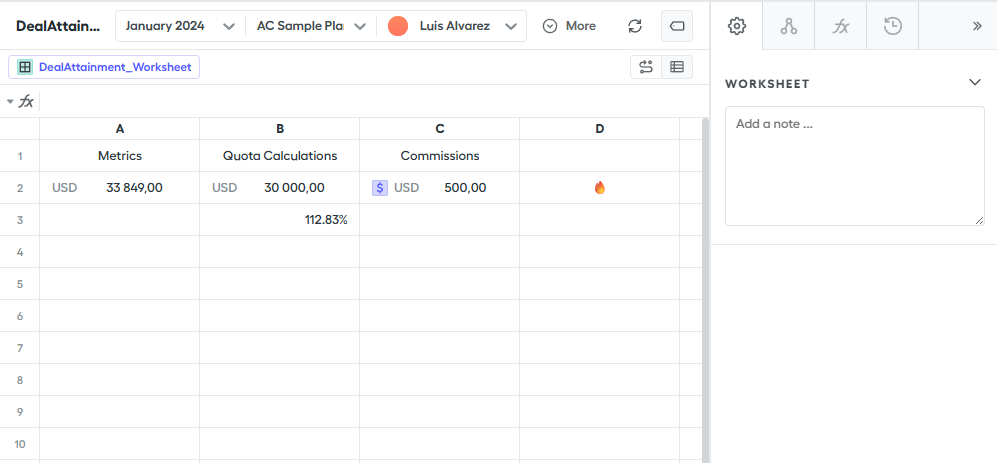Click the tag icon beside refresh
The width and height of the screenshot is (997, 463).
pyautogui.click(x=677, y=26)
